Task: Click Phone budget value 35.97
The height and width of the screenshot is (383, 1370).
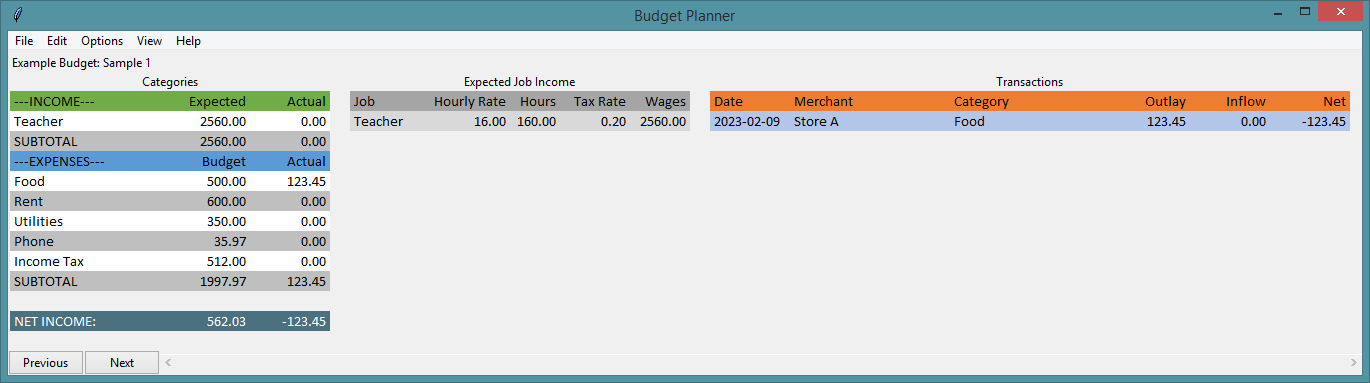Action: point(230,241)
